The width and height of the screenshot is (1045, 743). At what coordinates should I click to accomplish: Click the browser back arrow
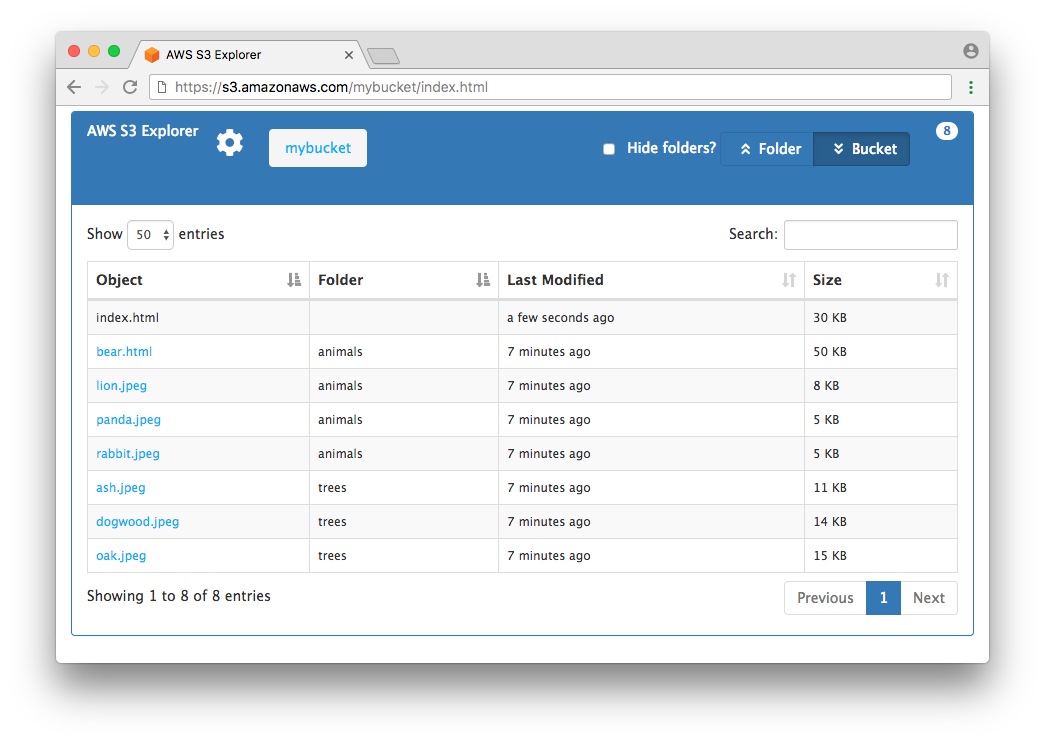coord(74,87)
